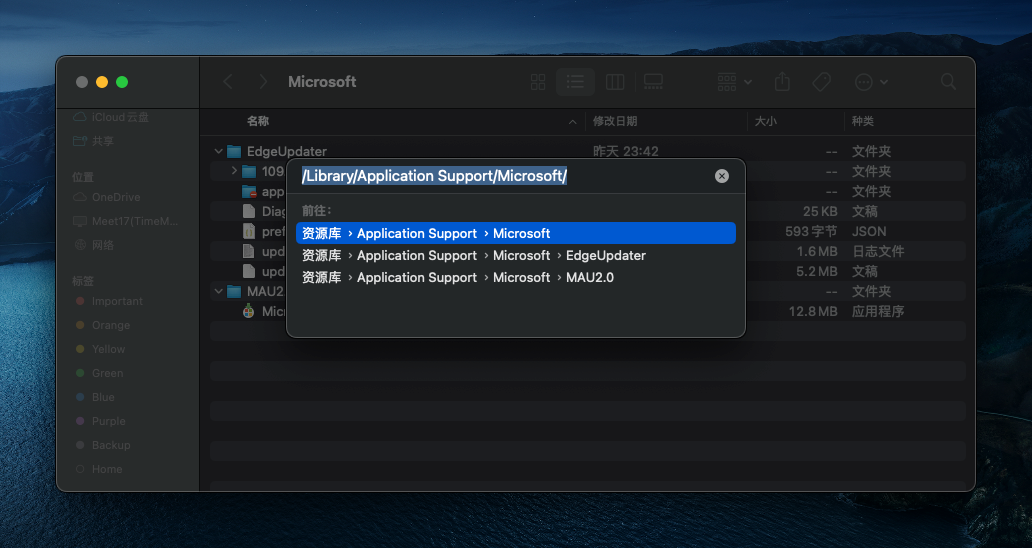Sort by 种类 column header

pos(863,121)
